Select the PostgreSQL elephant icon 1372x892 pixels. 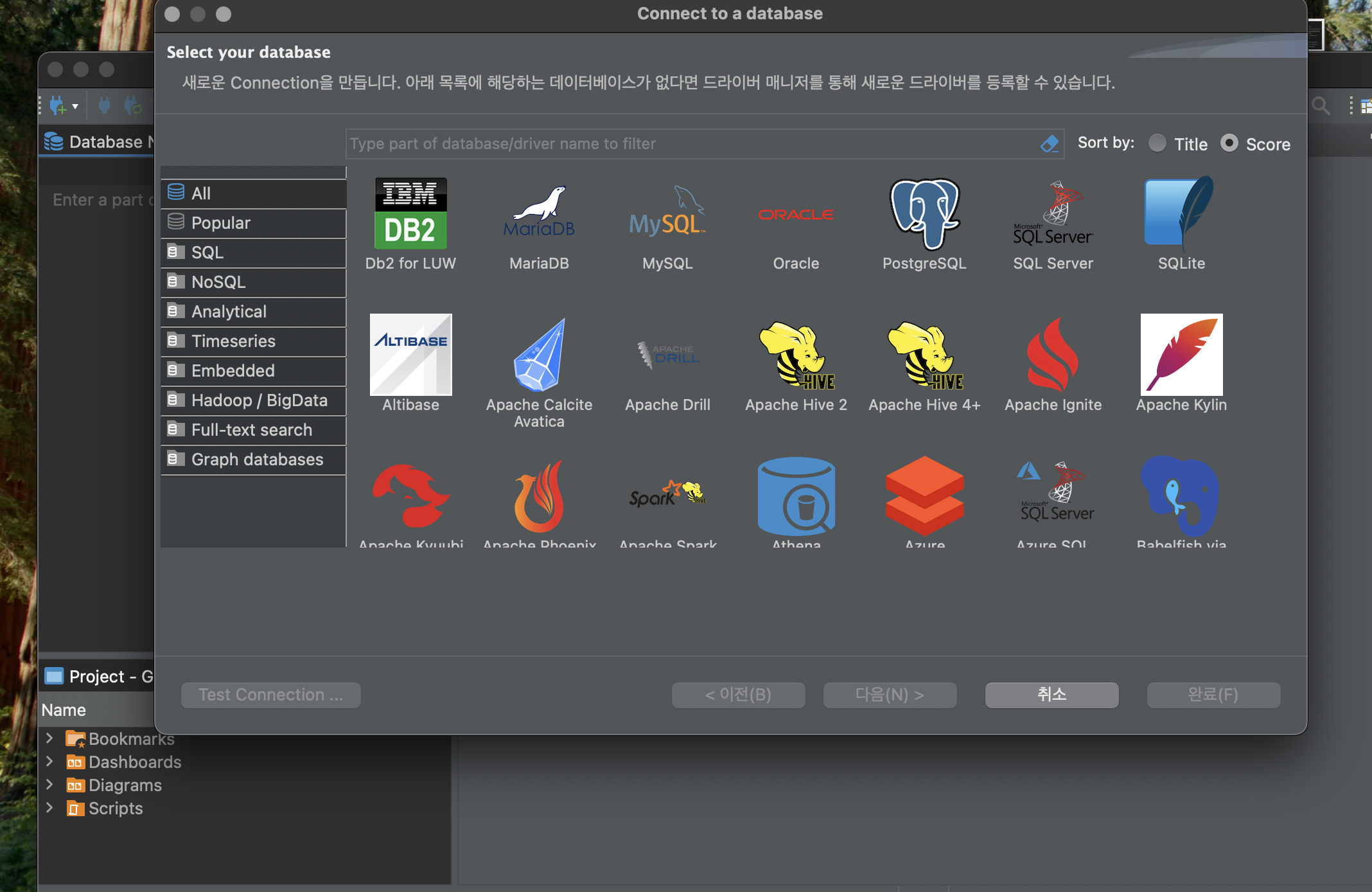pos(924,214)
